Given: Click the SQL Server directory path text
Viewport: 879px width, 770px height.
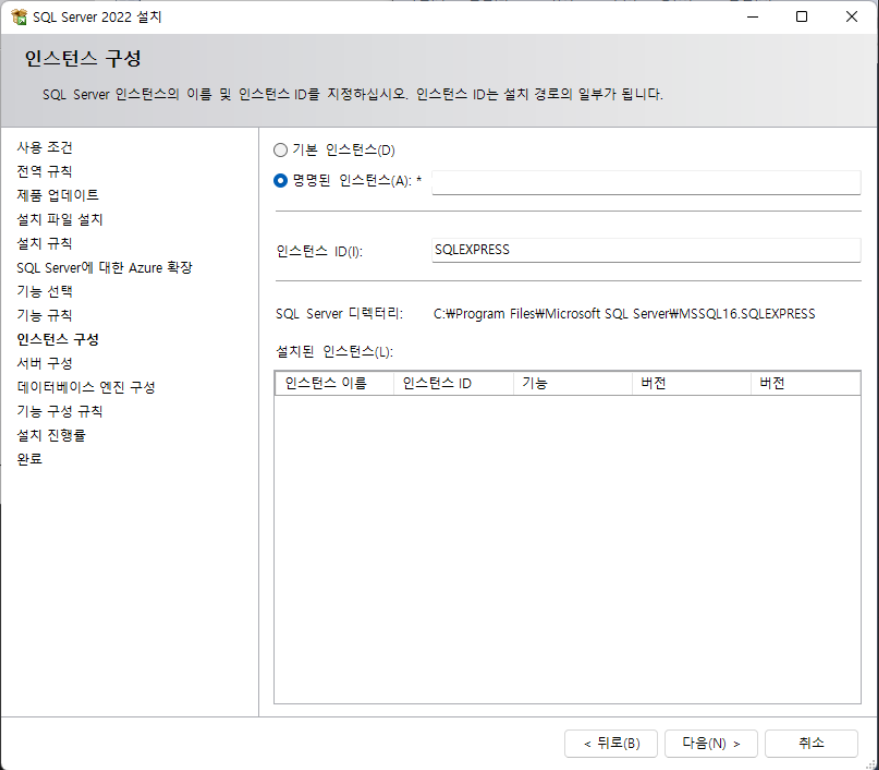Looking at the screenshot, I should (624, 314).
